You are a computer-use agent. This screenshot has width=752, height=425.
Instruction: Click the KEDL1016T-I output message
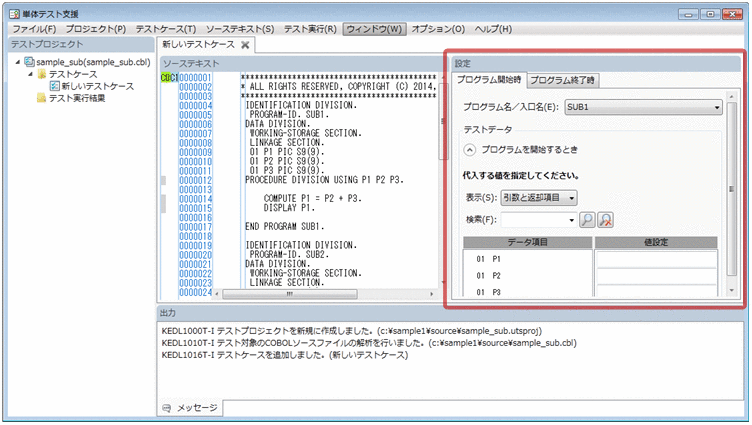[284, 355]
